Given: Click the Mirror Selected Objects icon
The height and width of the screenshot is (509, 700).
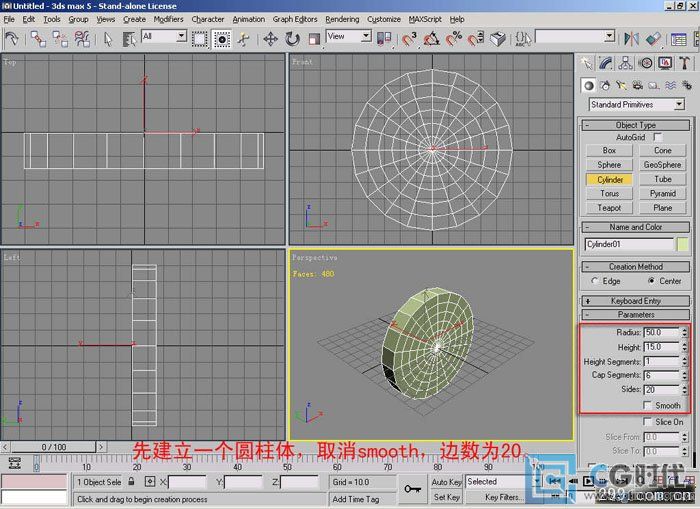Looking at the screenshot, I should tap(631, 39).
